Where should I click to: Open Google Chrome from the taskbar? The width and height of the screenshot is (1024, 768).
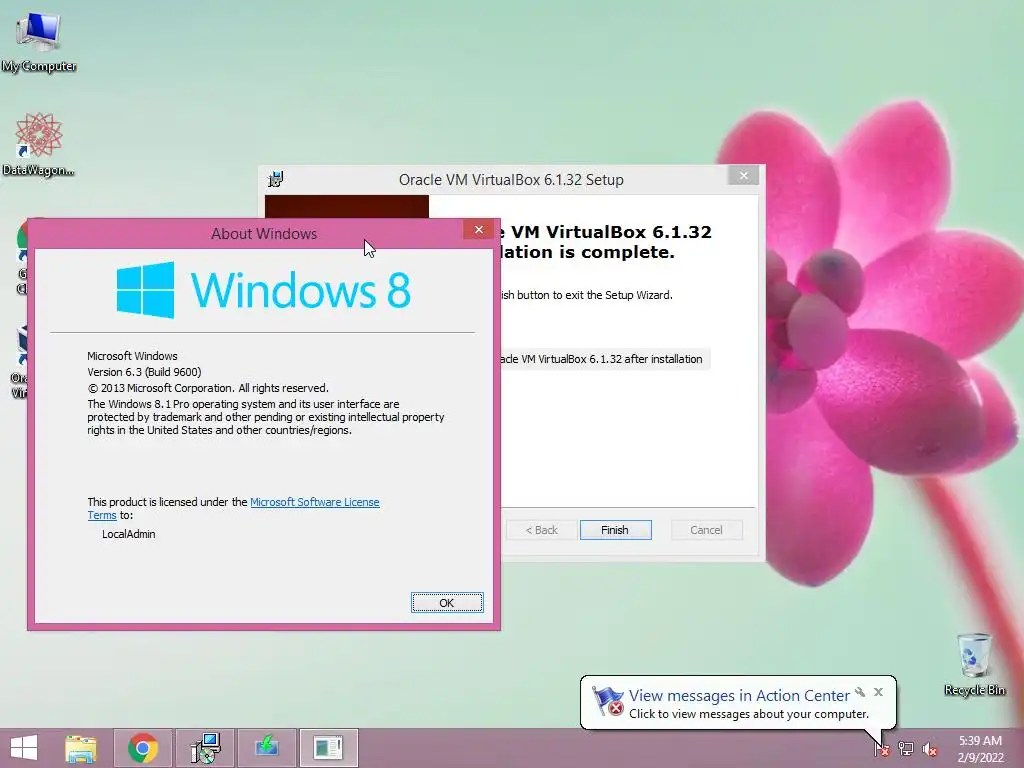tap(143, 748)
